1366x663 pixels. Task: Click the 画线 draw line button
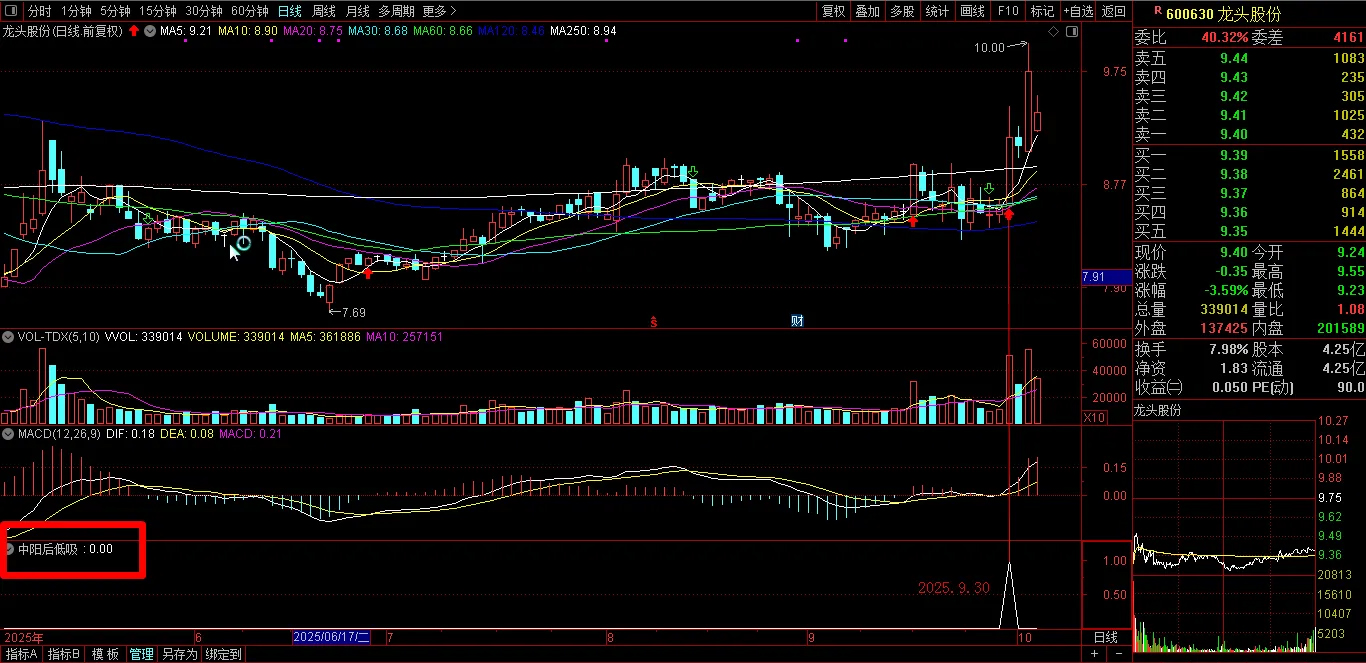[x=972, y=11]
